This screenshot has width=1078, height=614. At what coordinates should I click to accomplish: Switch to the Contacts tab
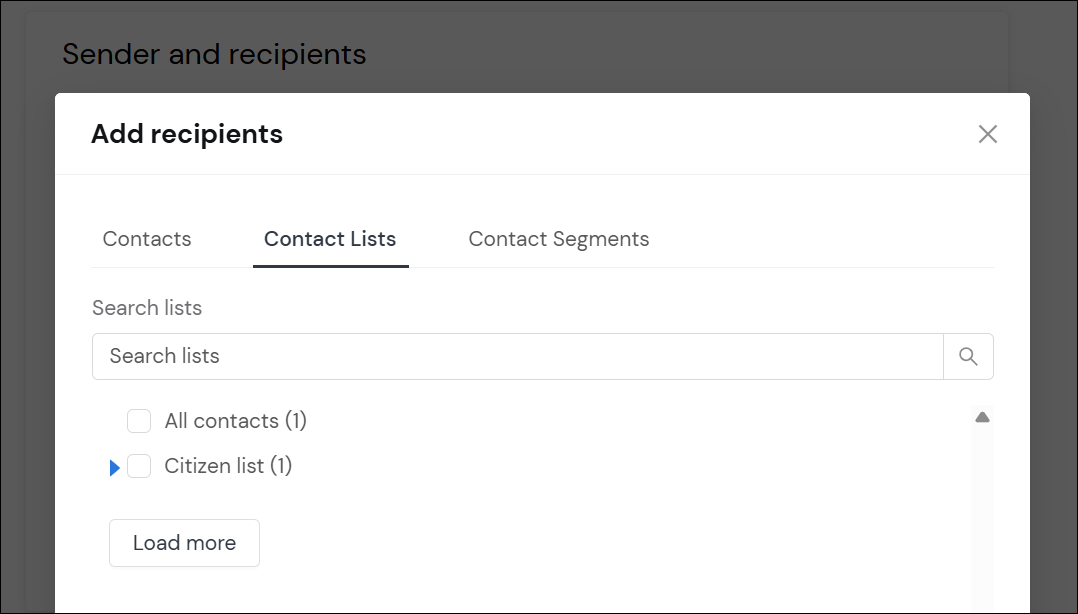(x=146, y=239)
